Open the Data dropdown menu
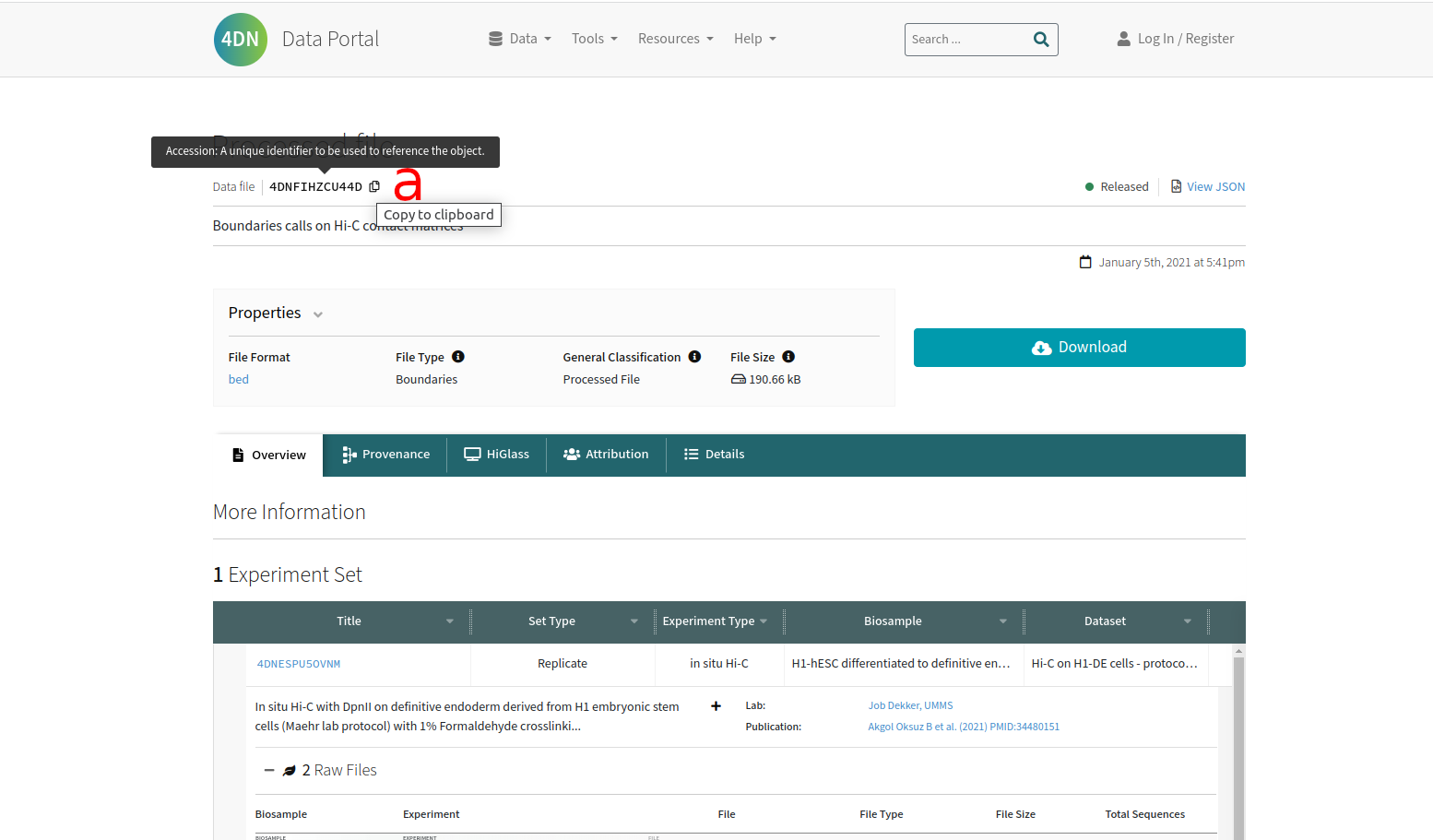Image resolution: width=1433 pixels, height=840 pixels. (x=520, y=39)
